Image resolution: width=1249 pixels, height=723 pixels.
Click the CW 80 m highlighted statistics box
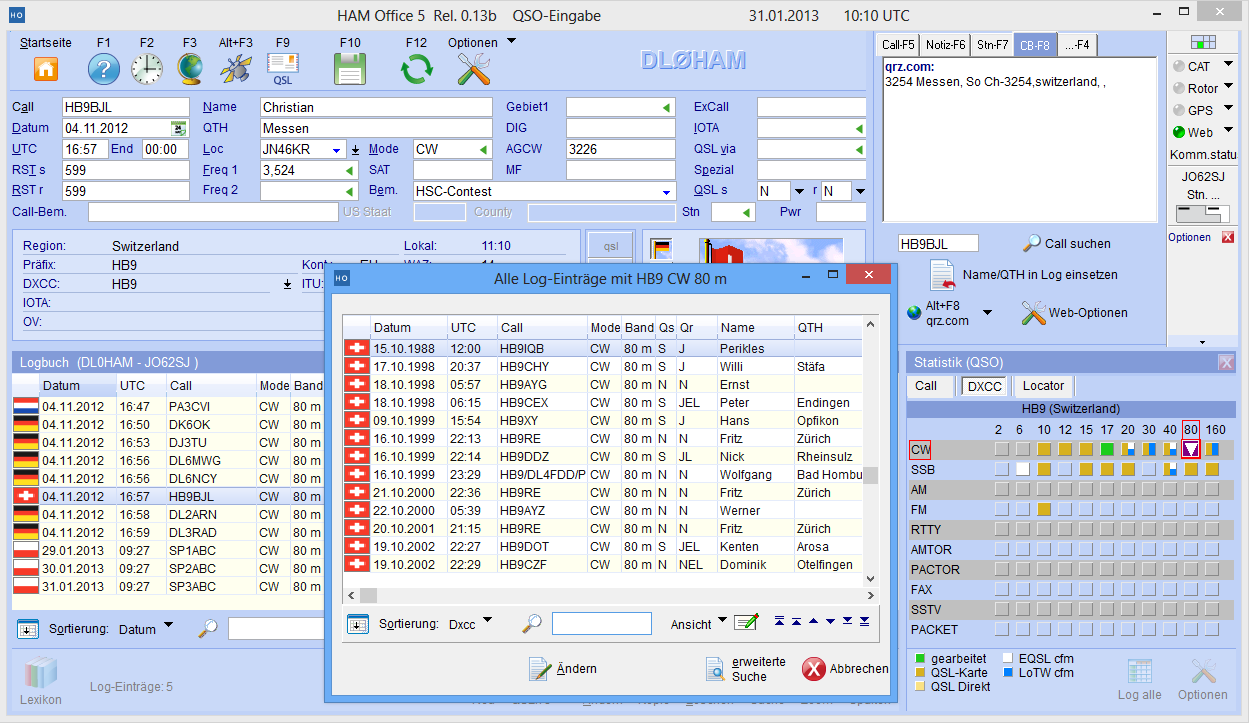click(1191, 449)
